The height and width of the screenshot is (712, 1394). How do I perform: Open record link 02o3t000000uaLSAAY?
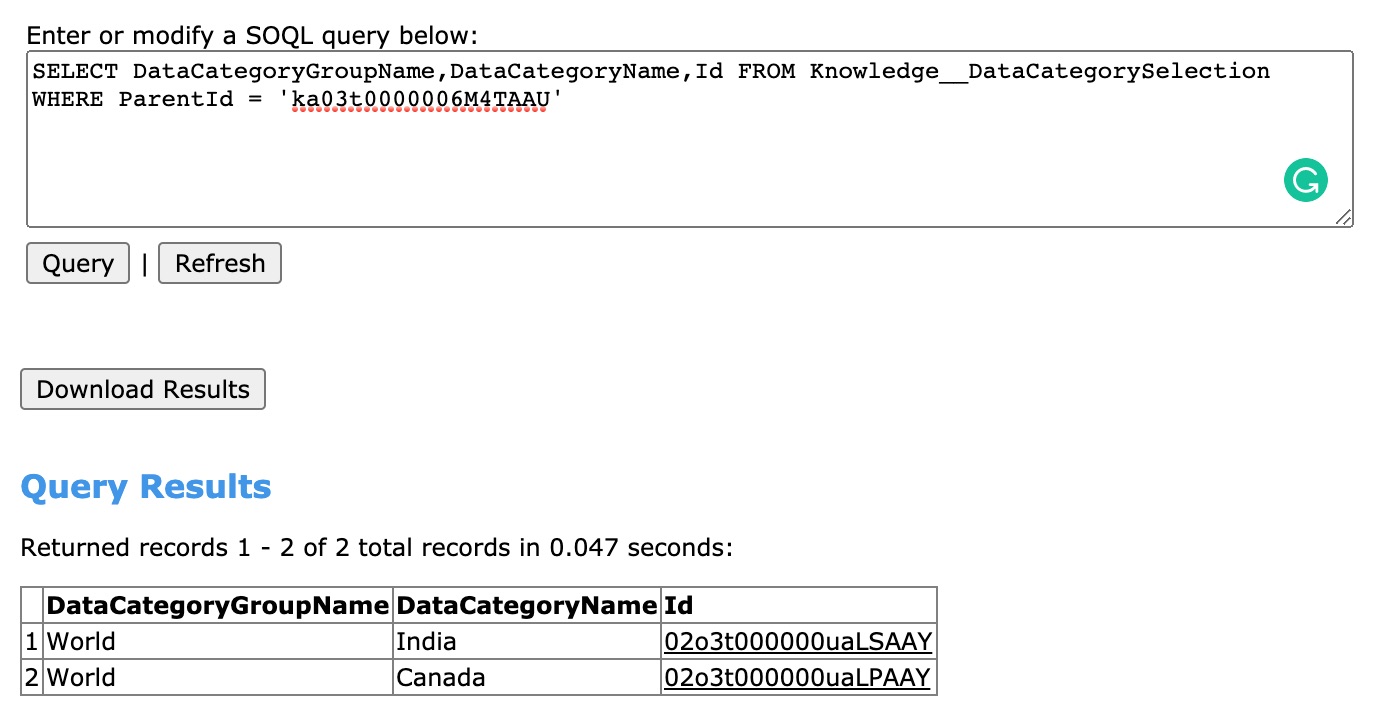tap(797, 641)
